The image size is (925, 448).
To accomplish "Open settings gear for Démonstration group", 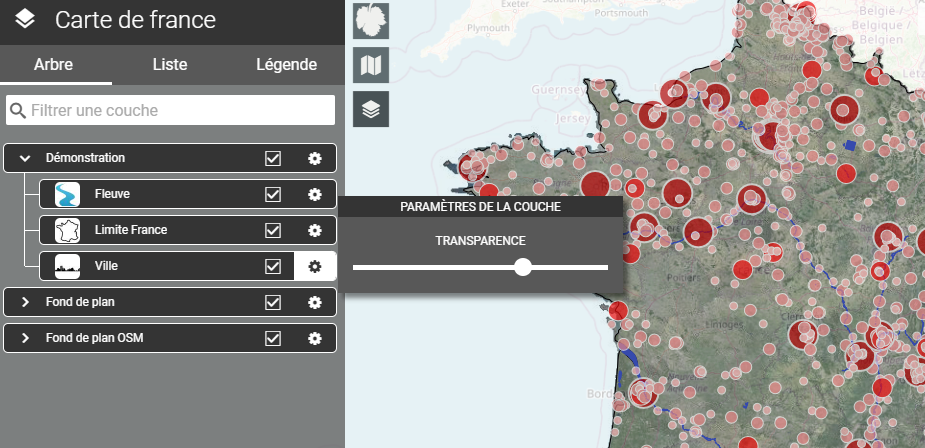I will click(315, 158).
